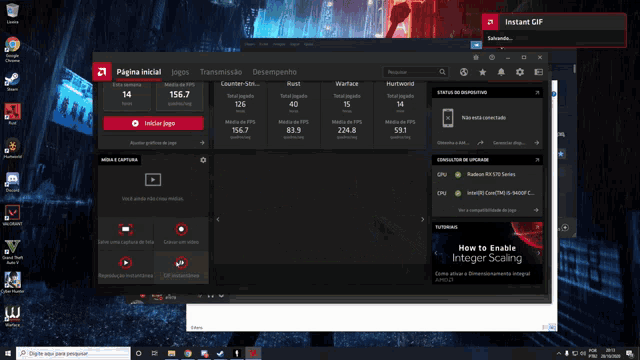This screenshot has height=360, width=640.
Task: Click the disconnected phone device icon
Action: tap(448, 118)
